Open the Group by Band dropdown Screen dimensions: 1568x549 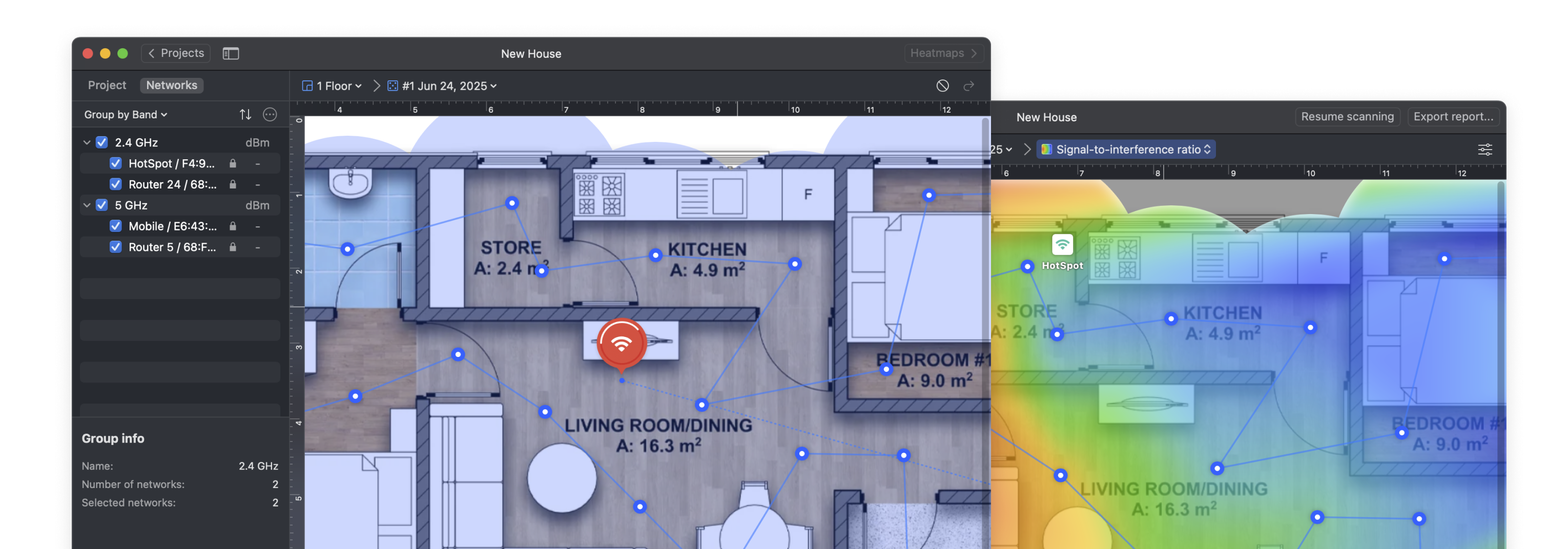(126, 114)
